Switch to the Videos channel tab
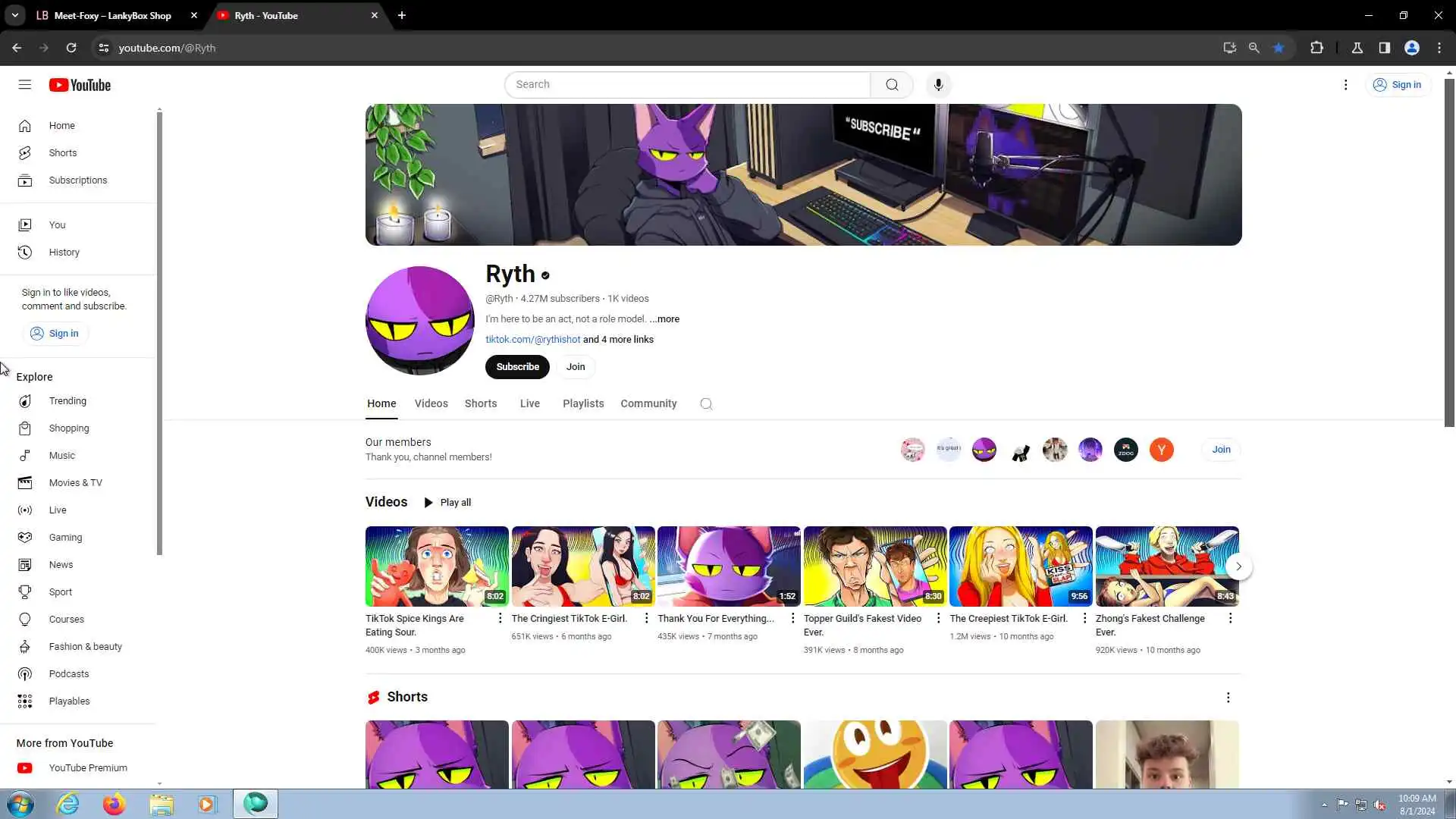1456x819 pixels. click(x=431, y=404)
